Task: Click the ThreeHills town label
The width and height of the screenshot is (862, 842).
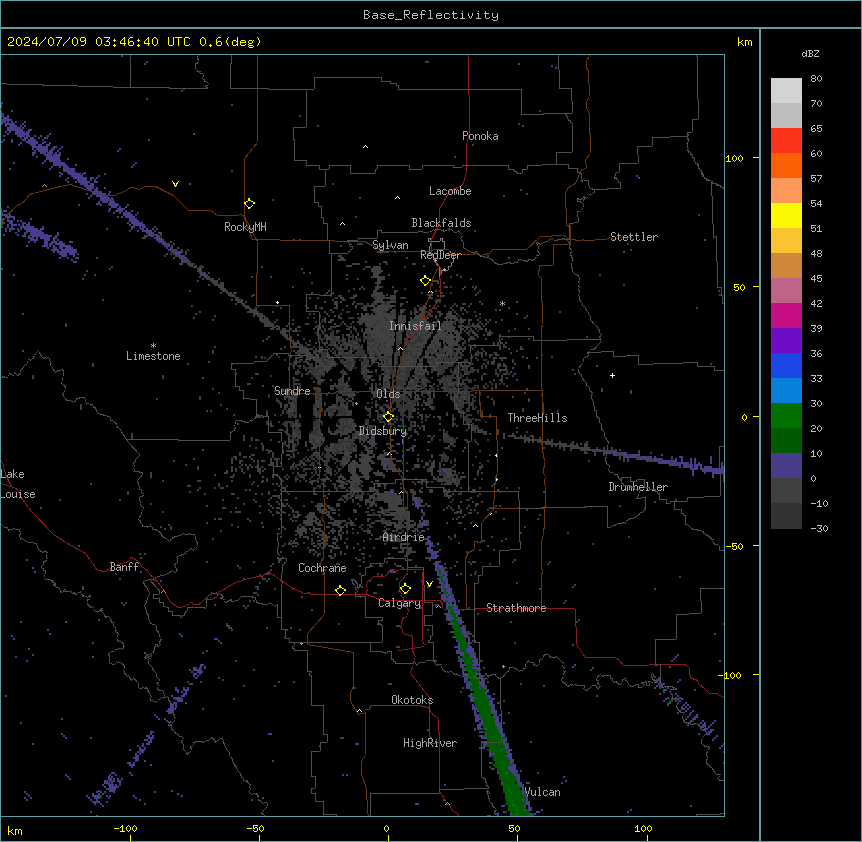Action: [x=537, y=418]
